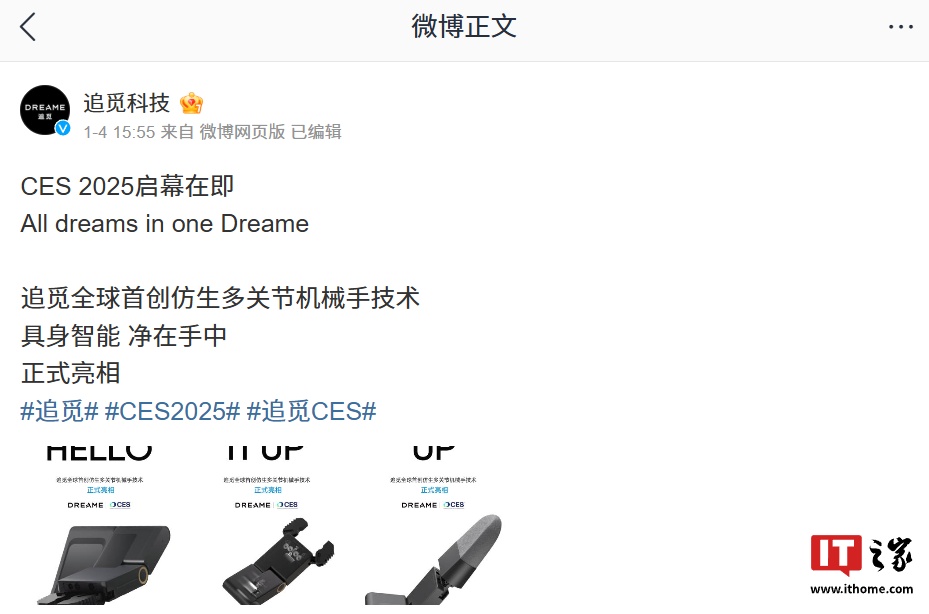Screen dimensions: 929x614
Task: Open the #追觅CES# hashtag
Action: (312, 411)
